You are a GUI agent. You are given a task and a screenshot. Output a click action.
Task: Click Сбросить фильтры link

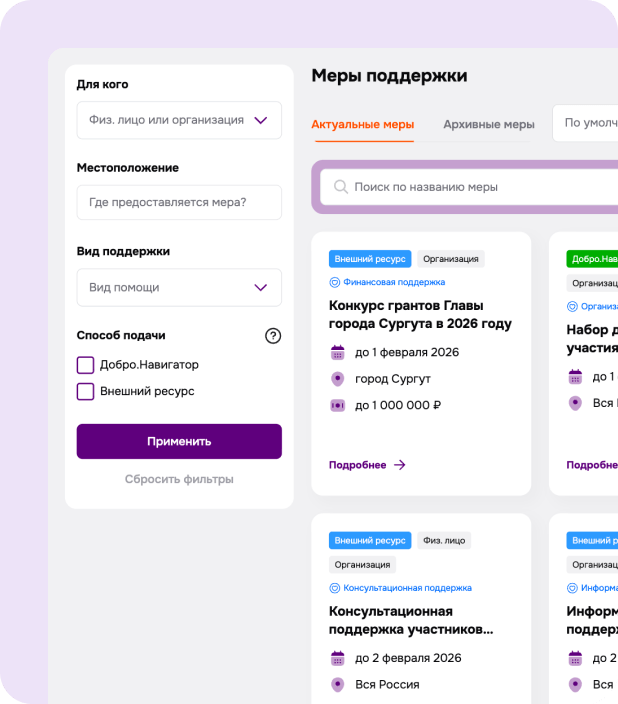tap(179, 479)
